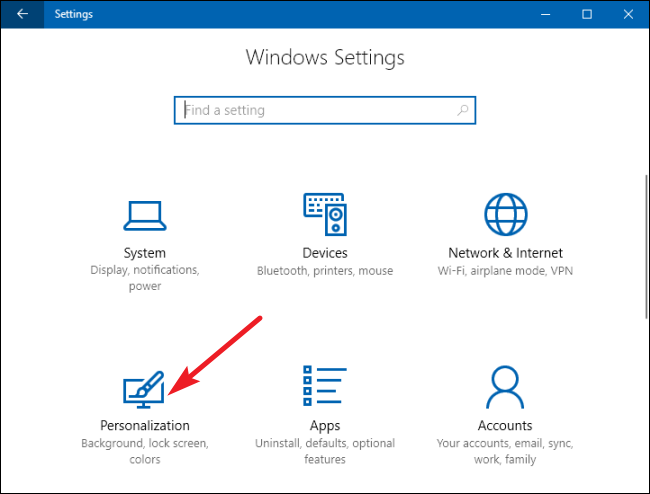Go back with the back arrow
The height and width of the screenshot is (494, 650).
pyautogui.click(x=22, y=14)
